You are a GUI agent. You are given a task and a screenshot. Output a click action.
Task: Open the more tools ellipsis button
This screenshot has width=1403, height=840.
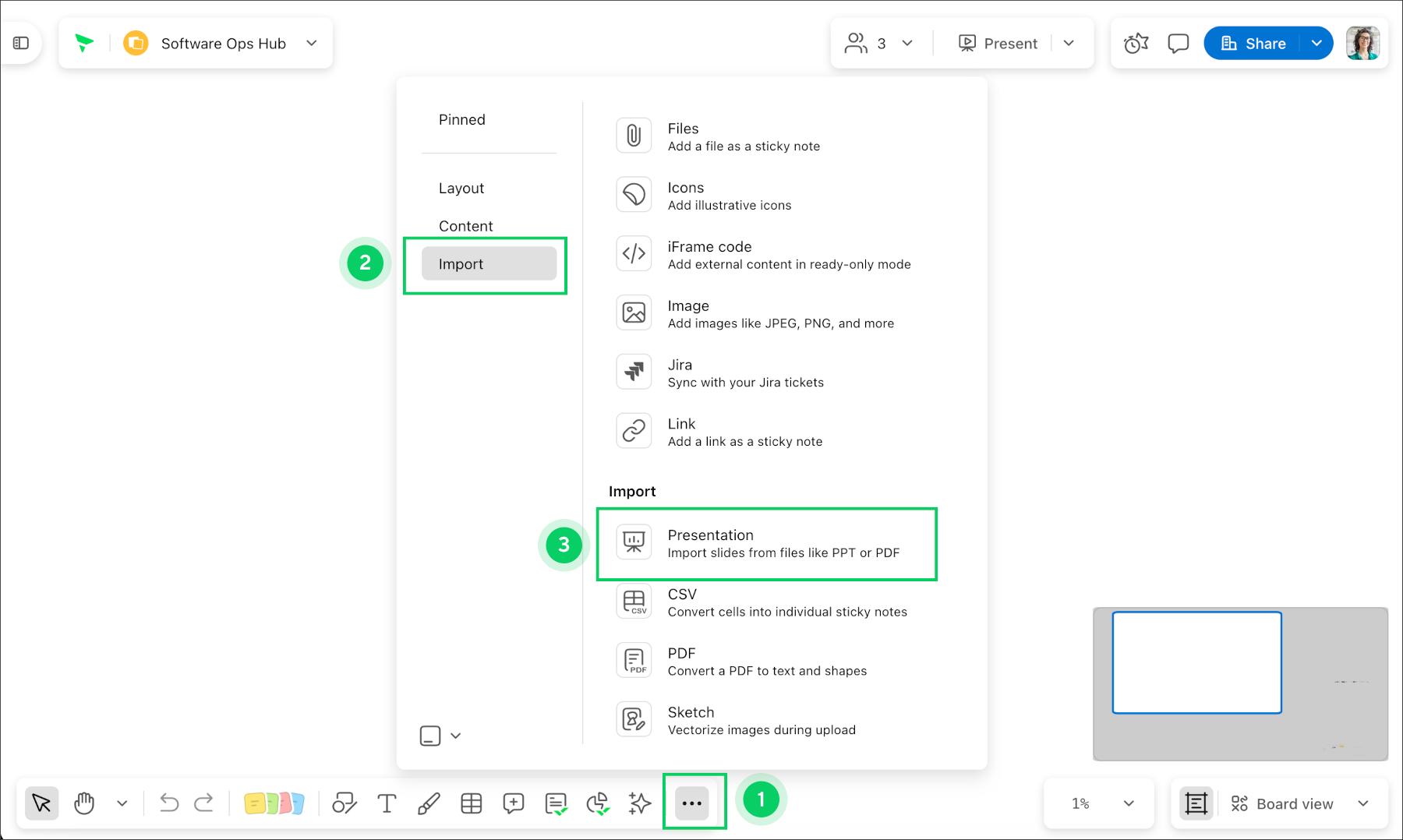[692, 803]
